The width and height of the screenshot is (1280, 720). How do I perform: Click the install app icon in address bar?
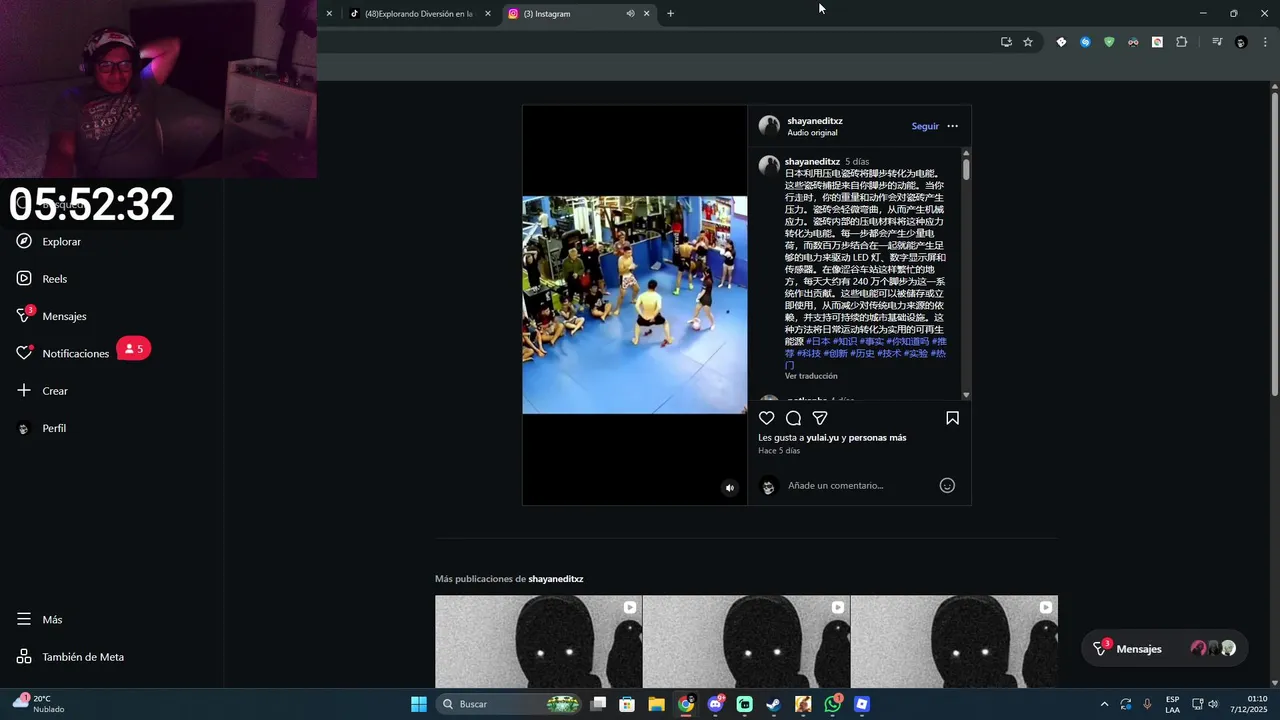[x=1006, y=42]
